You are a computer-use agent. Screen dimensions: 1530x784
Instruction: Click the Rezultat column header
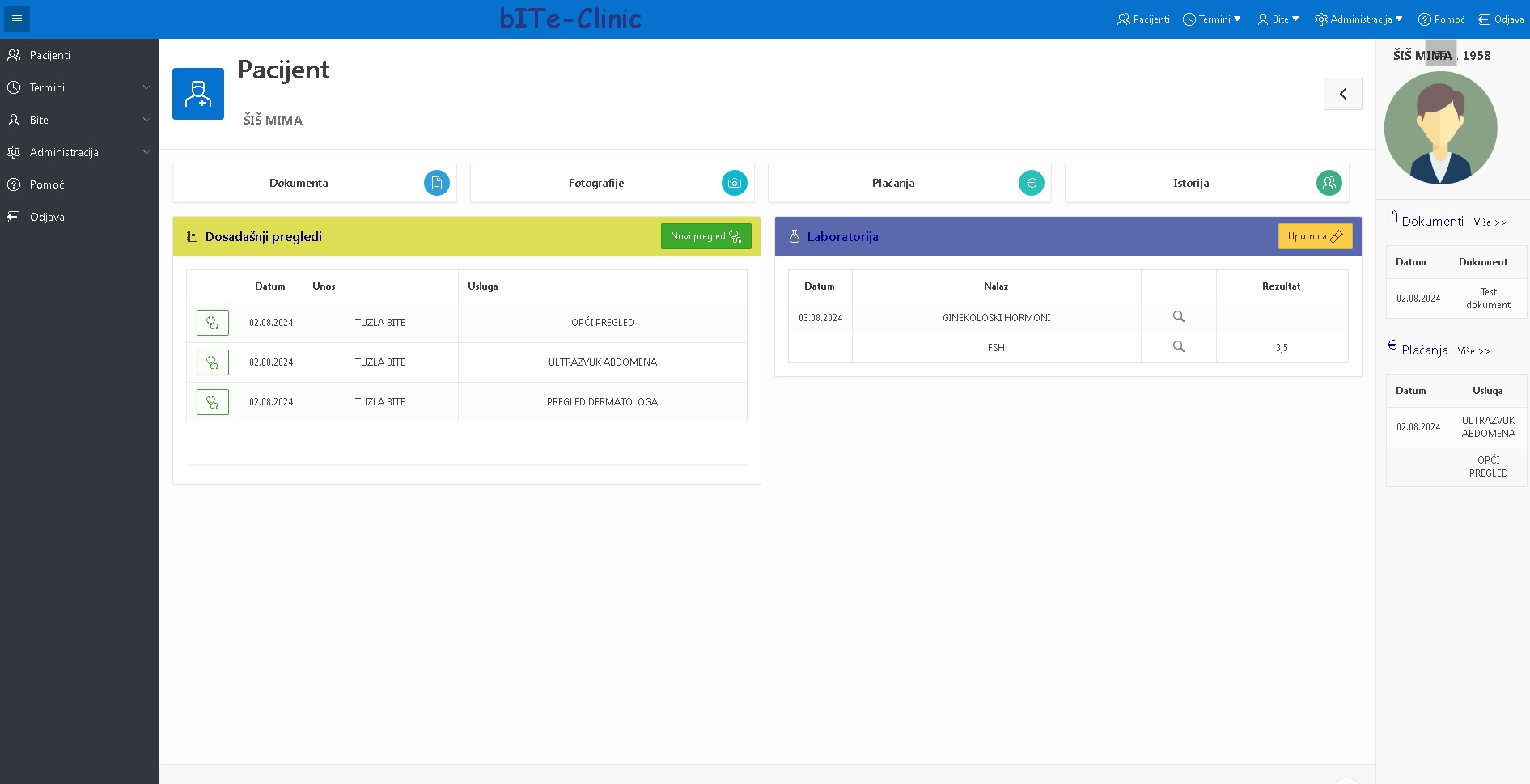pyautogui.click(x=1282, y=286)
